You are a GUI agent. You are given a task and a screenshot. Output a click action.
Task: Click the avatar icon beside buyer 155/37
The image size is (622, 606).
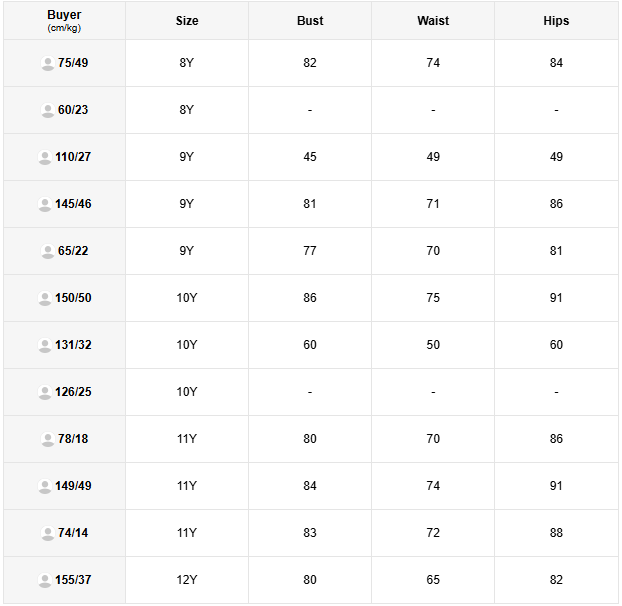pos(44,581)
